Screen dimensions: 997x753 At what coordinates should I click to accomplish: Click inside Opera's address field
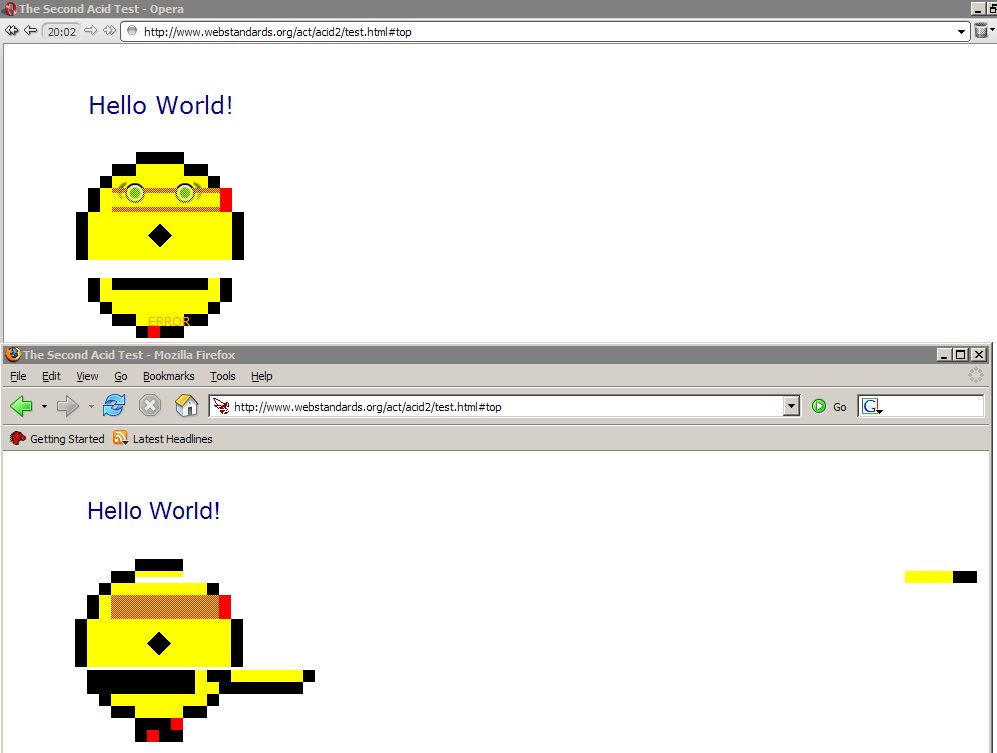tap(547, 32)
